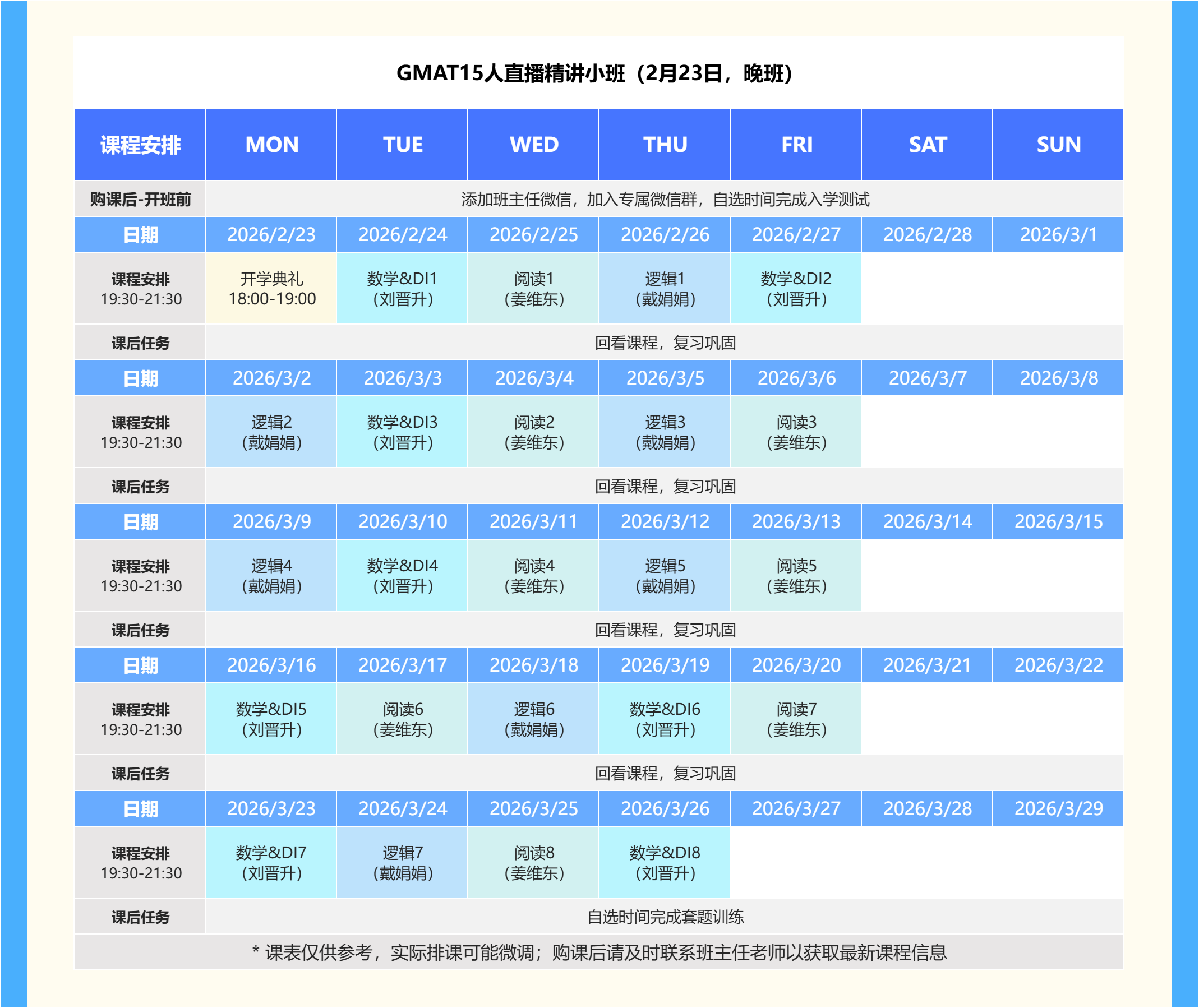Click the 自选时间完成套题训练 task row

coord(665,917)
